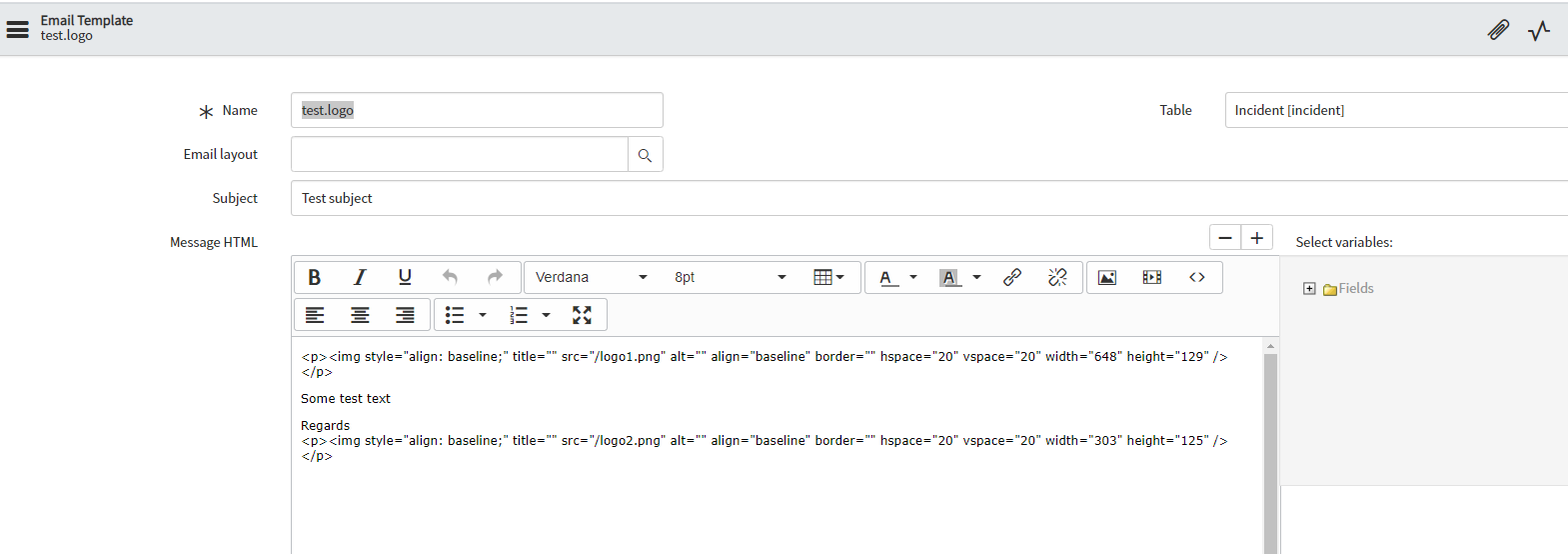Select the Fields folder in variables
1568x554 pixels.
1348,289
